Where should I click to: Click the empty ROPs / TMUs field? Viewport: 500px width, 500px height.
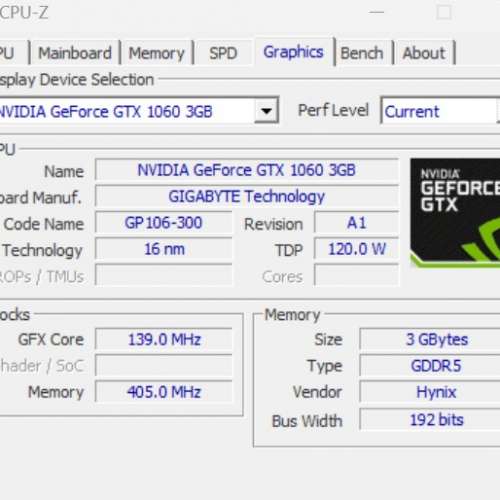point(164,275)
